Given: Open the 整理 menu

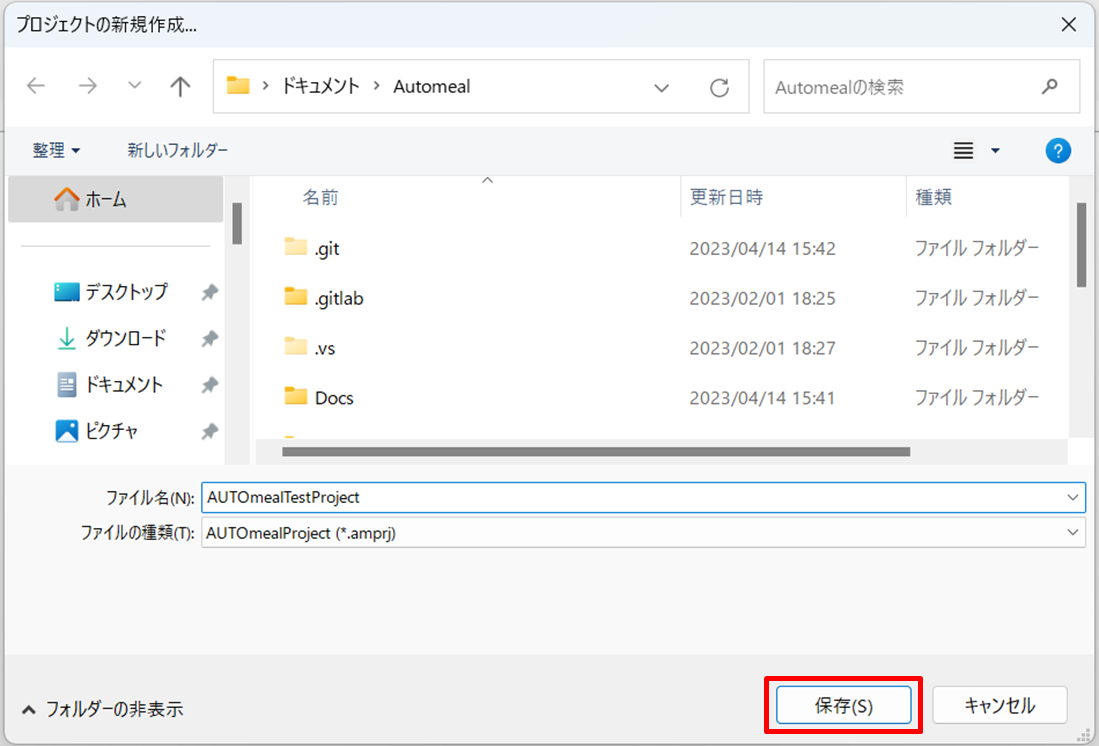Looking at the screenshot, I should [56, 150].
